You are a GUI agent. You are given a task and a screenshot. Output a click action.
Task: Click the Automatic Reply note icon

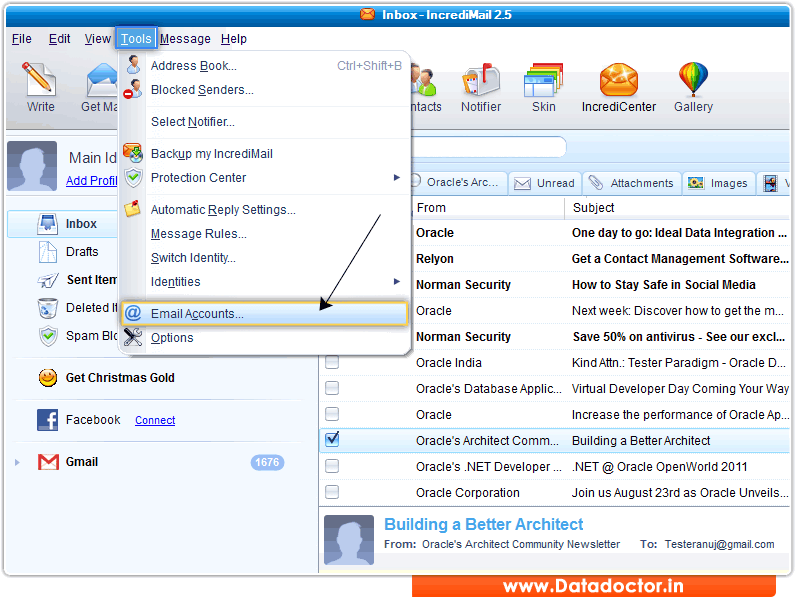point(133,209)
